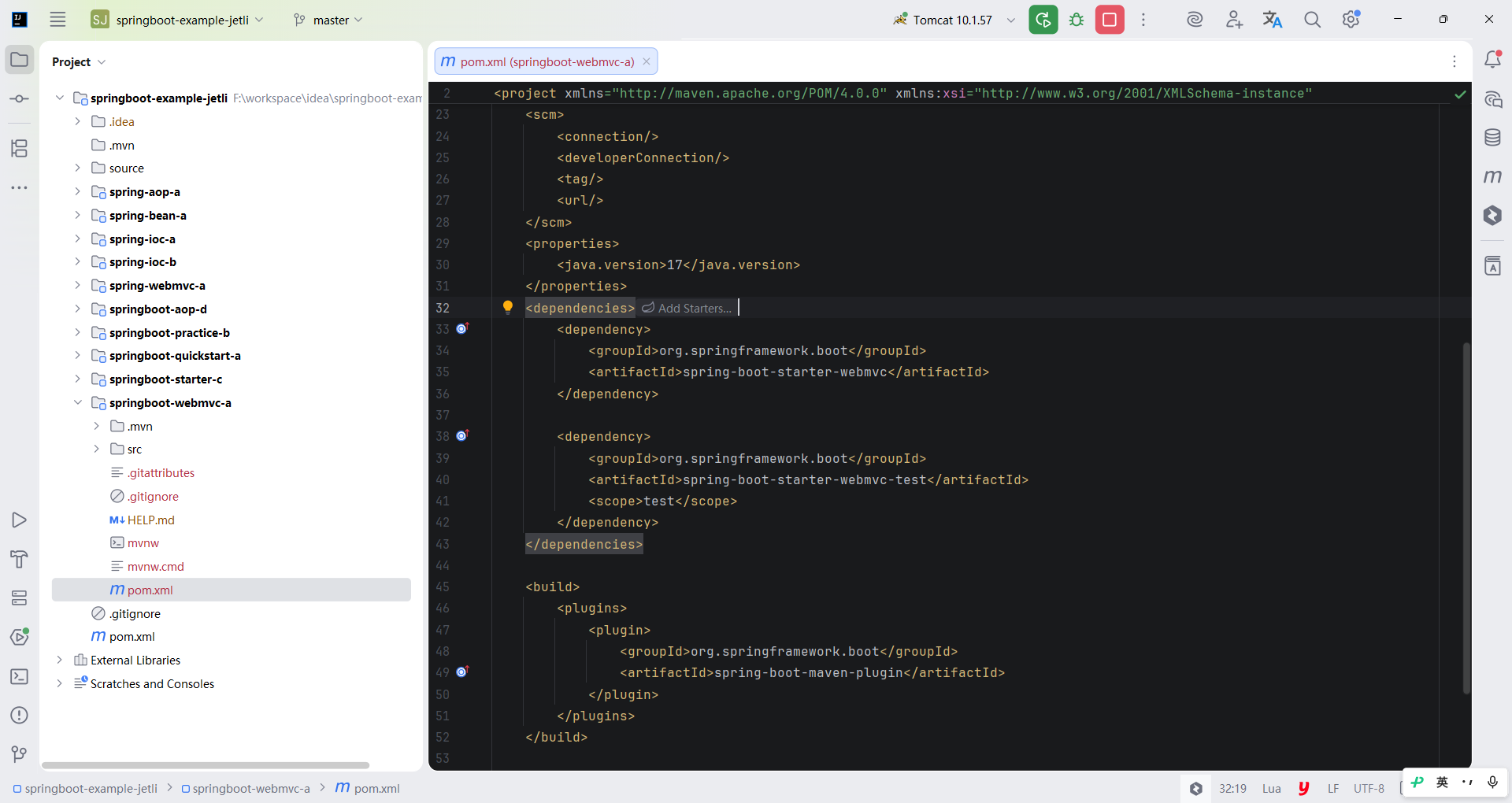Select the .gitattributes file

click(x=161, y=472)
